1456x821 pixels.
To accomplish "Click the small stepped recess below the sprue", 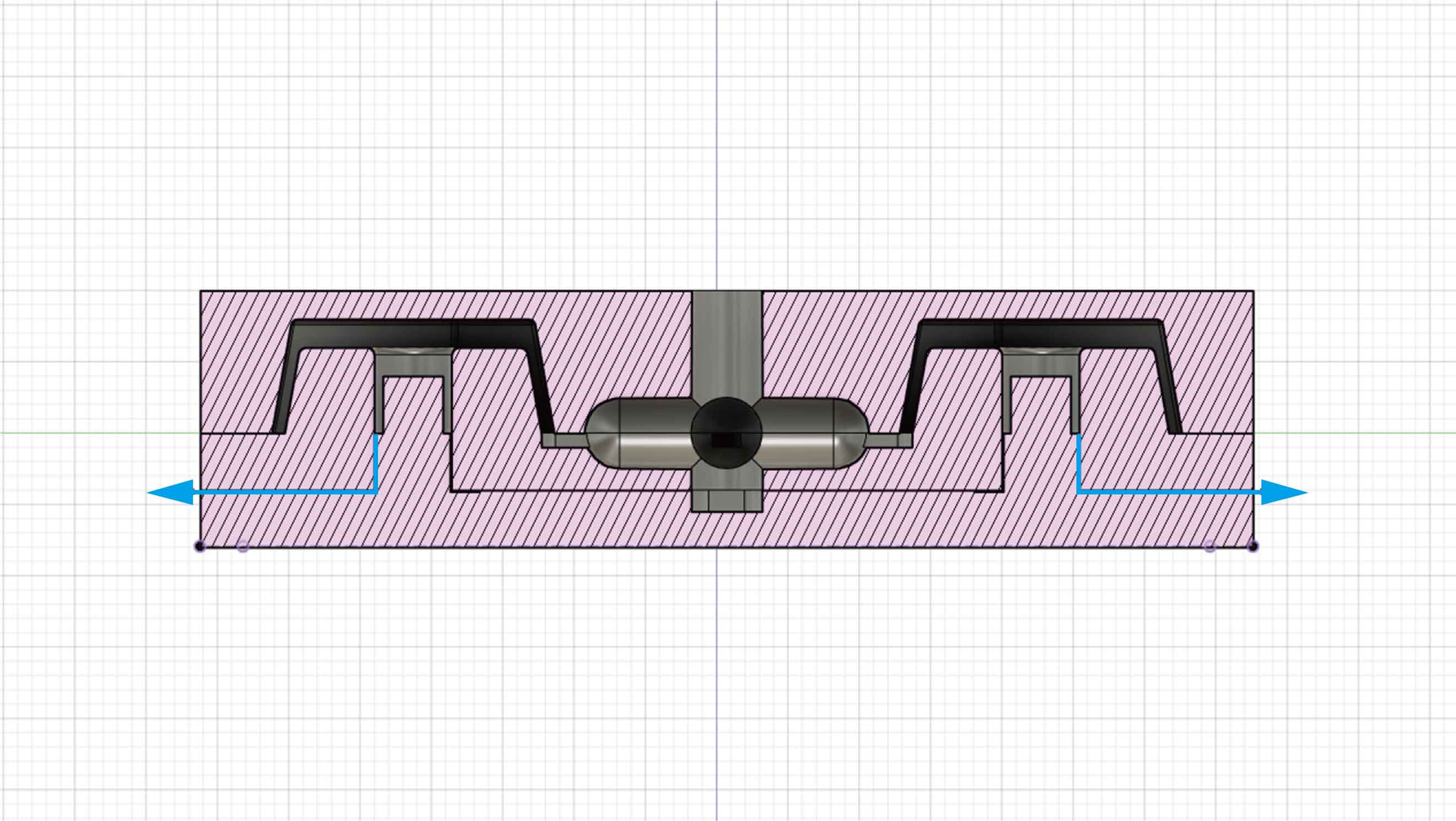I will coord(726,501).
